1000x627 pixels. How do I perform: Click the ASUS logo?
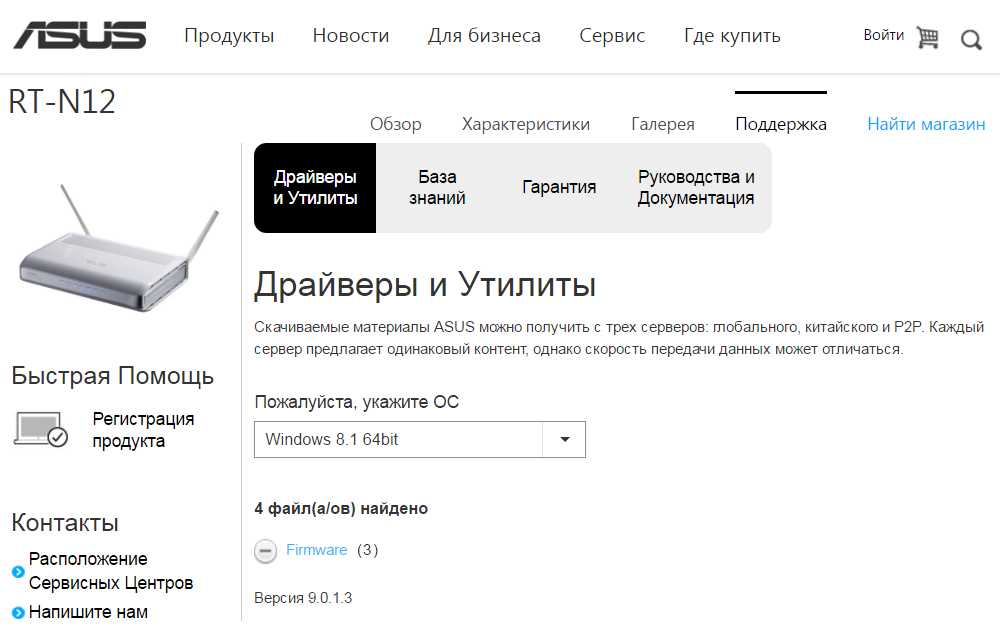pyautogui.click(x=79, y=36)
